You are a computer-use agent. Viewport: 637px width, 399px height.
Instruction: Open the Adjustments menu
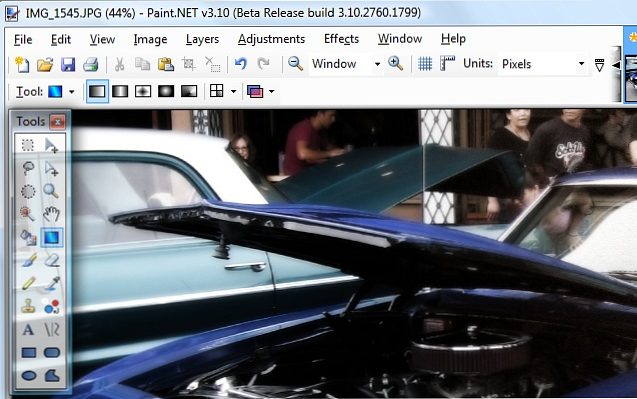click(x=271, y=39)
